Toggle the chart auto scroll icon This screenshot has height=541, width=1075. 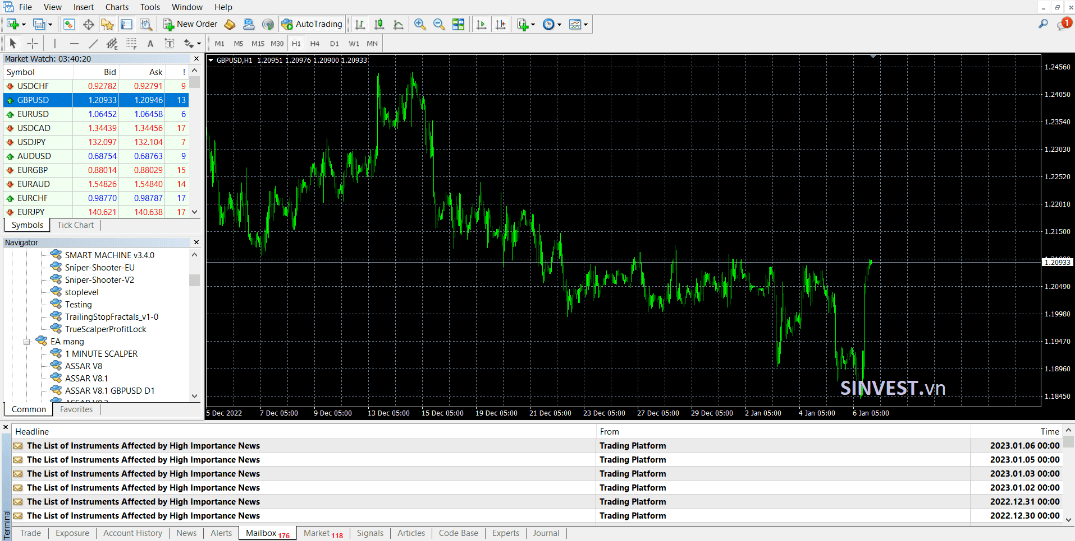(x=481, y=24)
